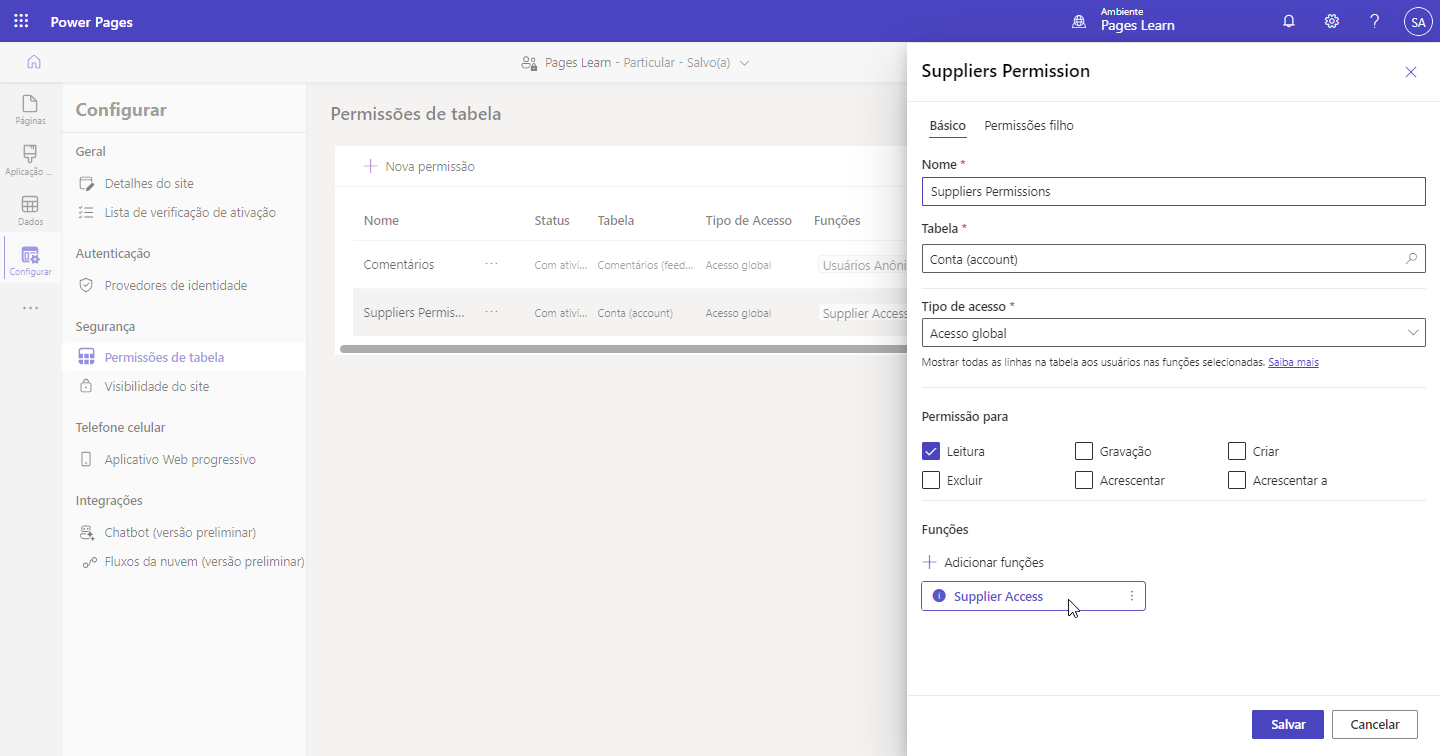Viewport: 1440px width, 756px height.
Task: Click the Salvar button
Action: click(1287, 724)
